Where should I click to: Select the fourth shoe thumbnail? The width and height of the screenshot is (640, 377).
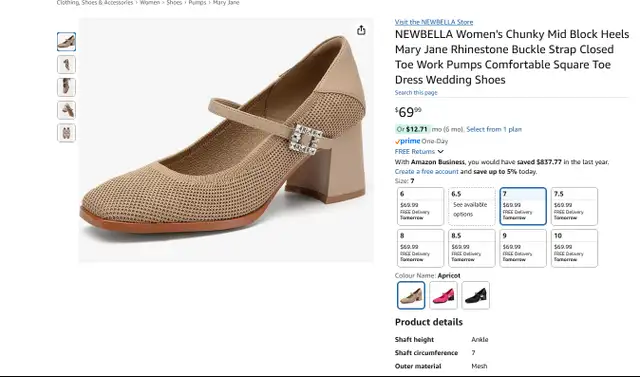coord(67,110)
